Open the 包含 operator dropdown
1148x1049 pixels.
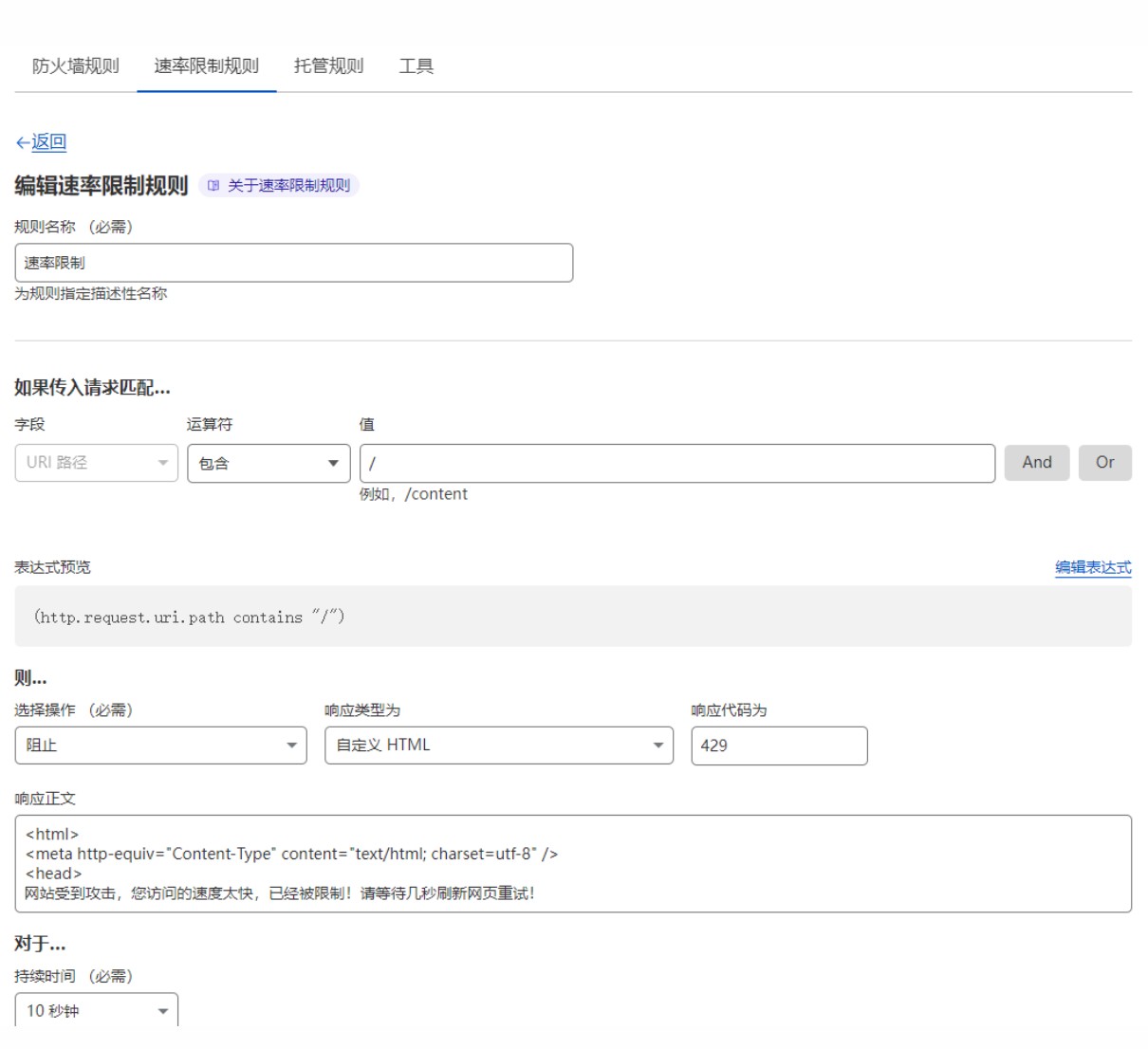[x=268, y=463]
